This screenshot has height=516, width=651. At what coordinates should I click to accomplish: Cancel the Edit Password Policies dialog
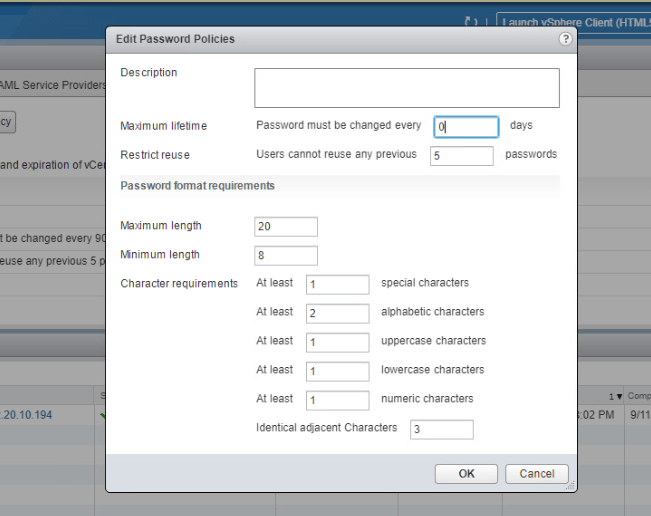pos(537,473)
